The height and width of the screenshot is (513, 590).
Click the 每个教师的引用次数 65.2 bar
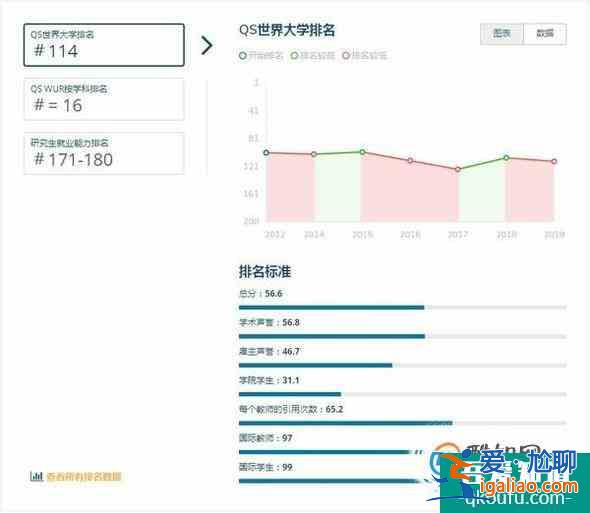tap(403, 423)
